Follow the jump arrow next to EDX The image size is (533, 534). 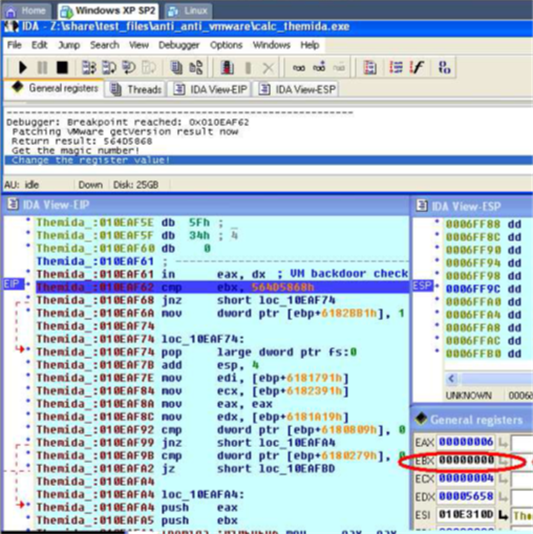pyautogui.click(x=503, y=497)
